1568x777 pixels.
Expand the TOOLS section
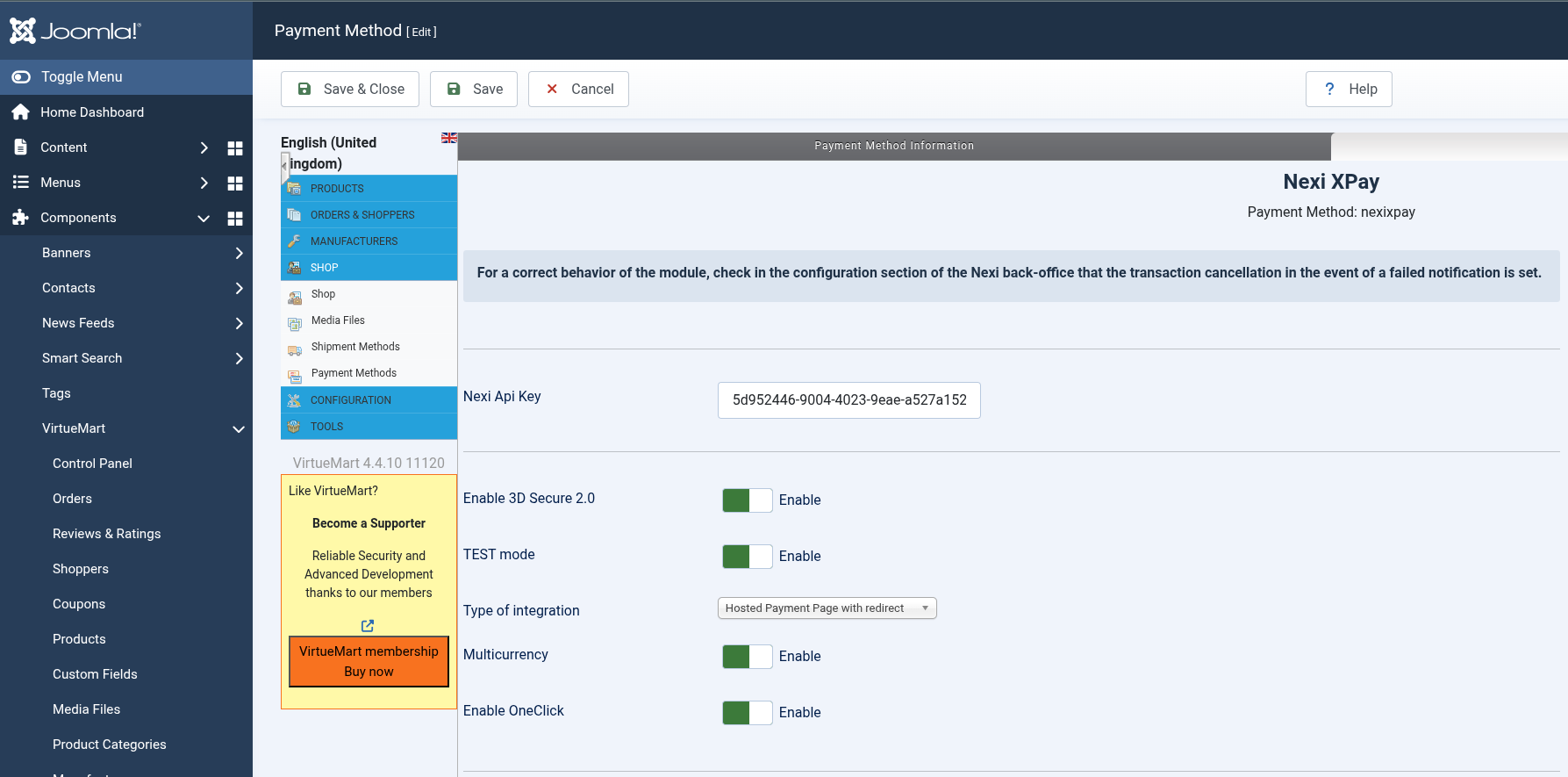click(x=369, y=427)
